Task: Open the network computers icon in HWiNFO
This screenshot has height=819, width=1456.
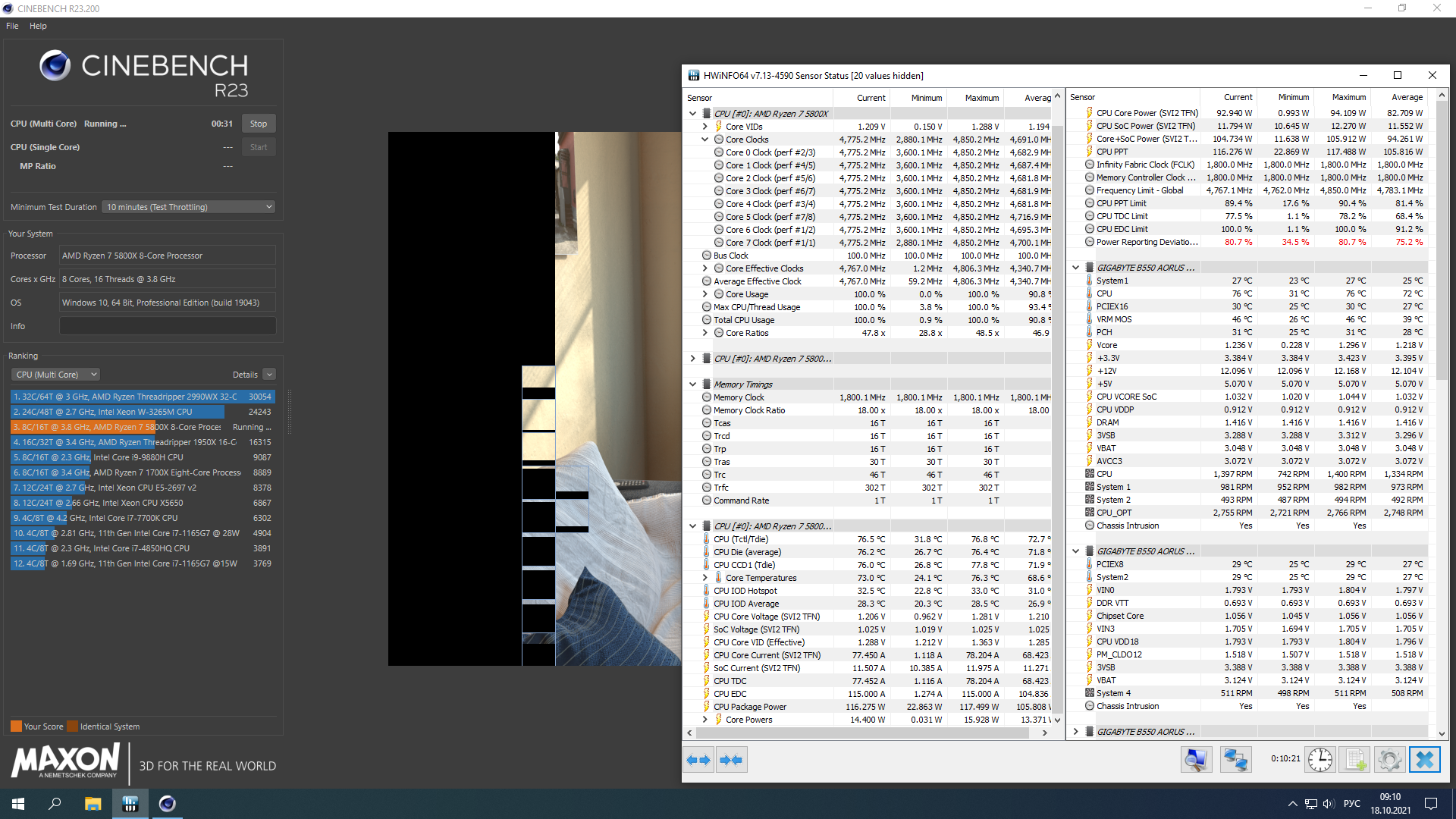Action: click(x=1235, y=760)
